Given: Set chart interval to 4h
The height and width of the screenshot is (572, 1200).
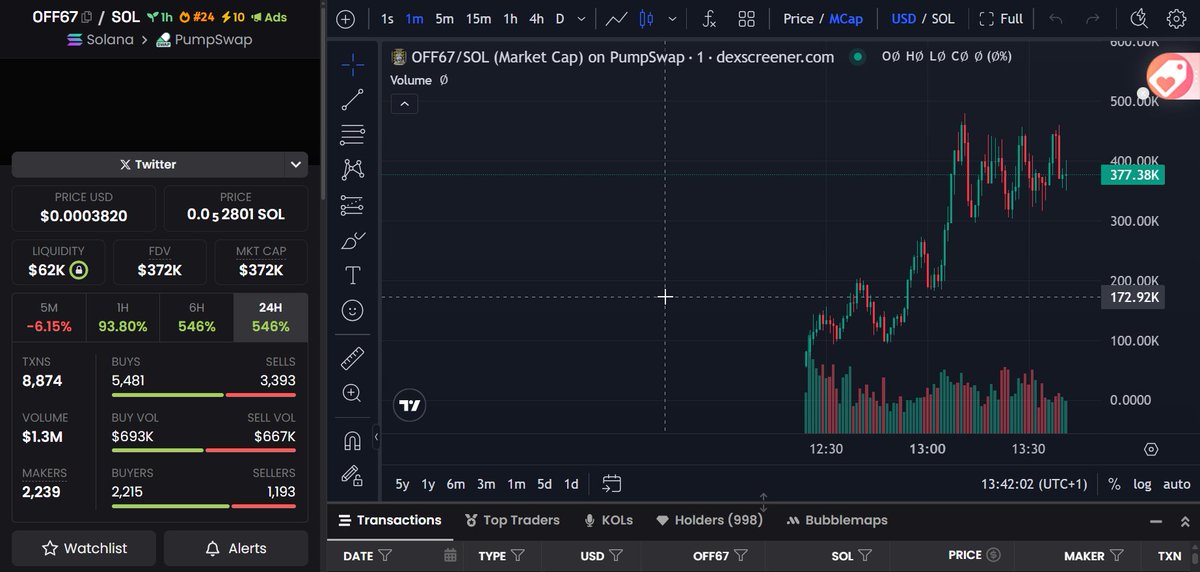Looking at the screenshot, I should [536, 19].
